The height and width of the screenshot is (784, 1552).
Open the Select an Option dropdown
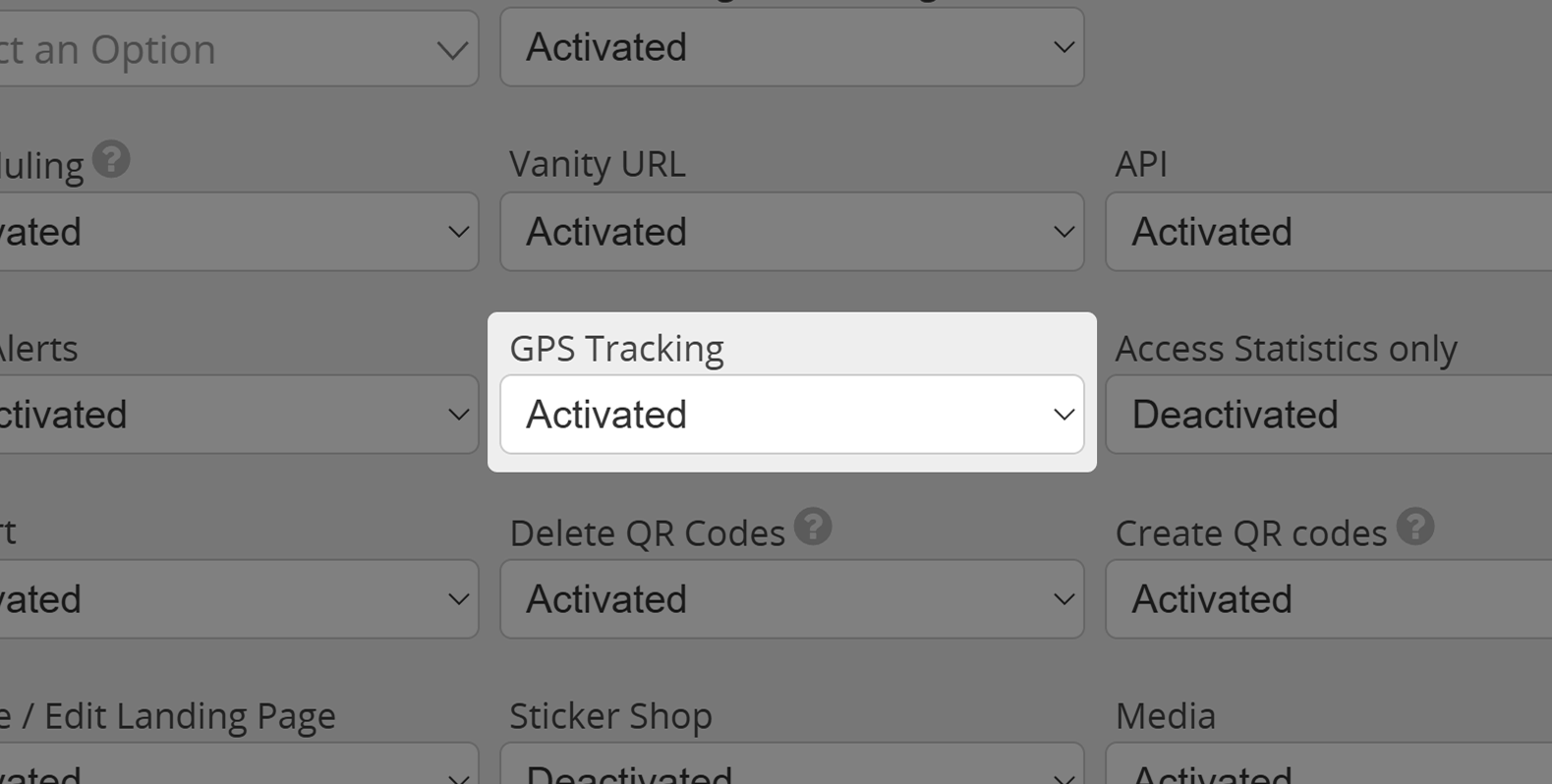(x=236, y=49)
